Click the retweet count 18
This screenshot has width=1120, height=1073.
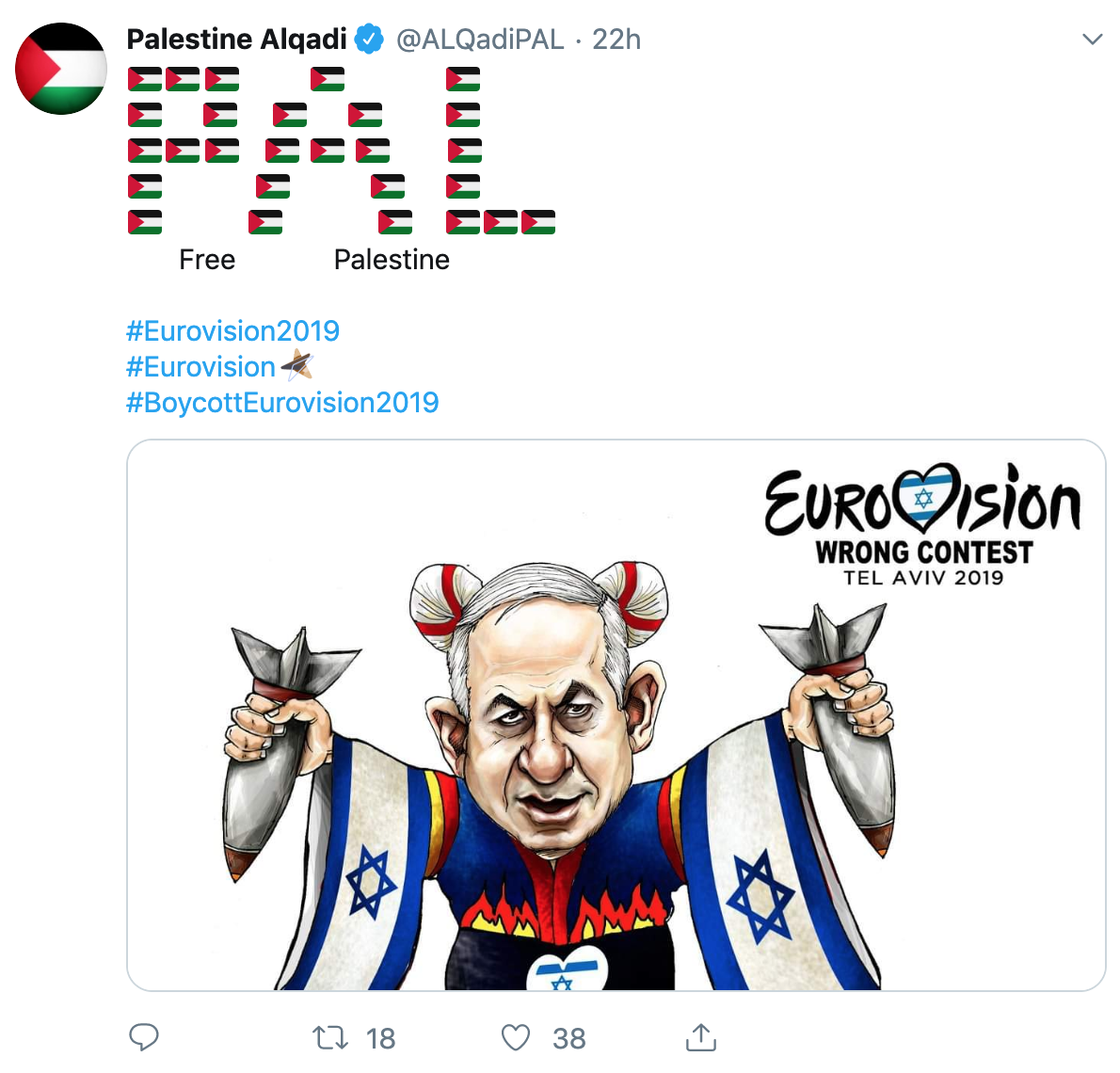coord(381,1038)
